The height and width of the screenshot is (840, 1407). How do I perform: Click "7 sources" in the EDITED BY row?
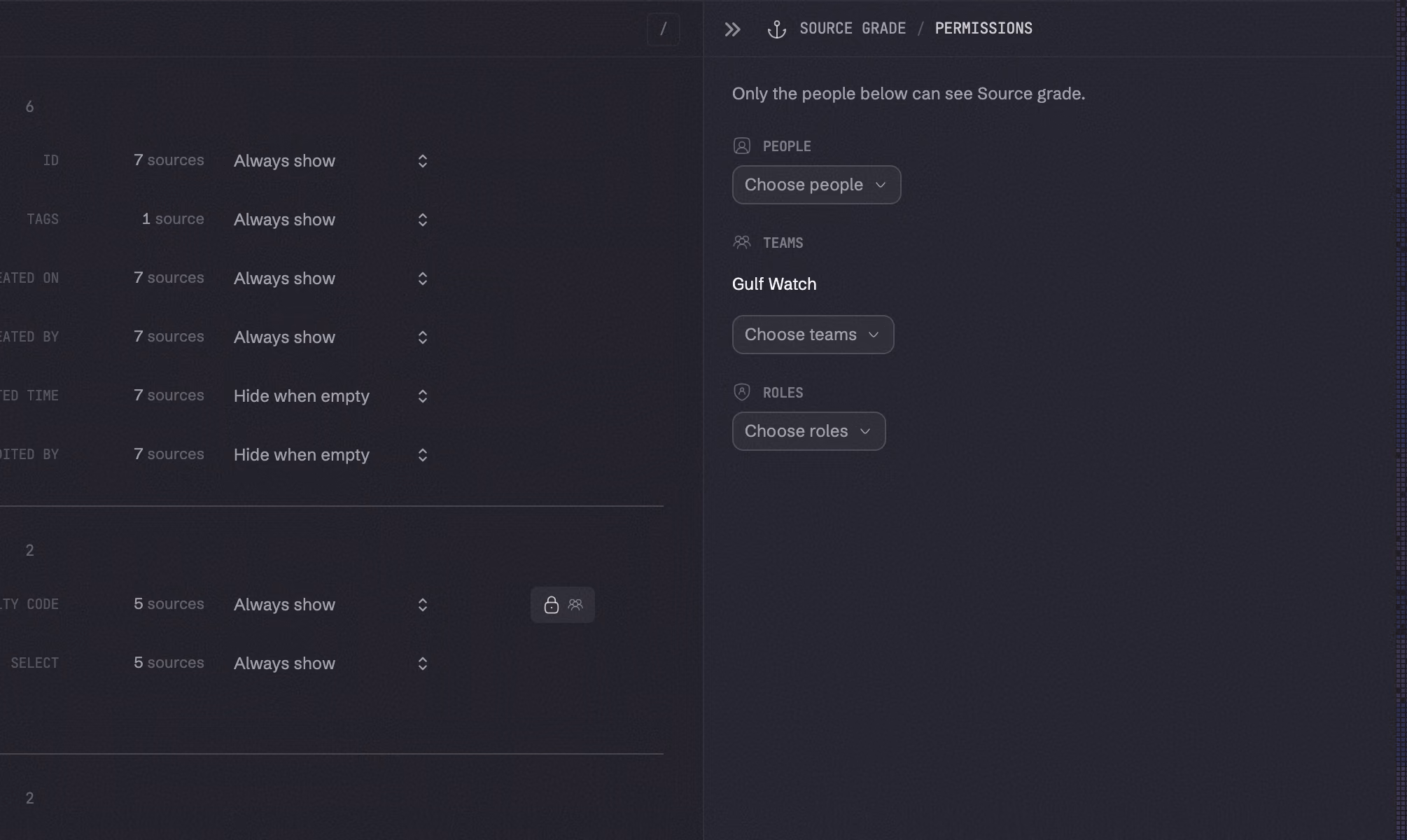(x=169, y=454)
